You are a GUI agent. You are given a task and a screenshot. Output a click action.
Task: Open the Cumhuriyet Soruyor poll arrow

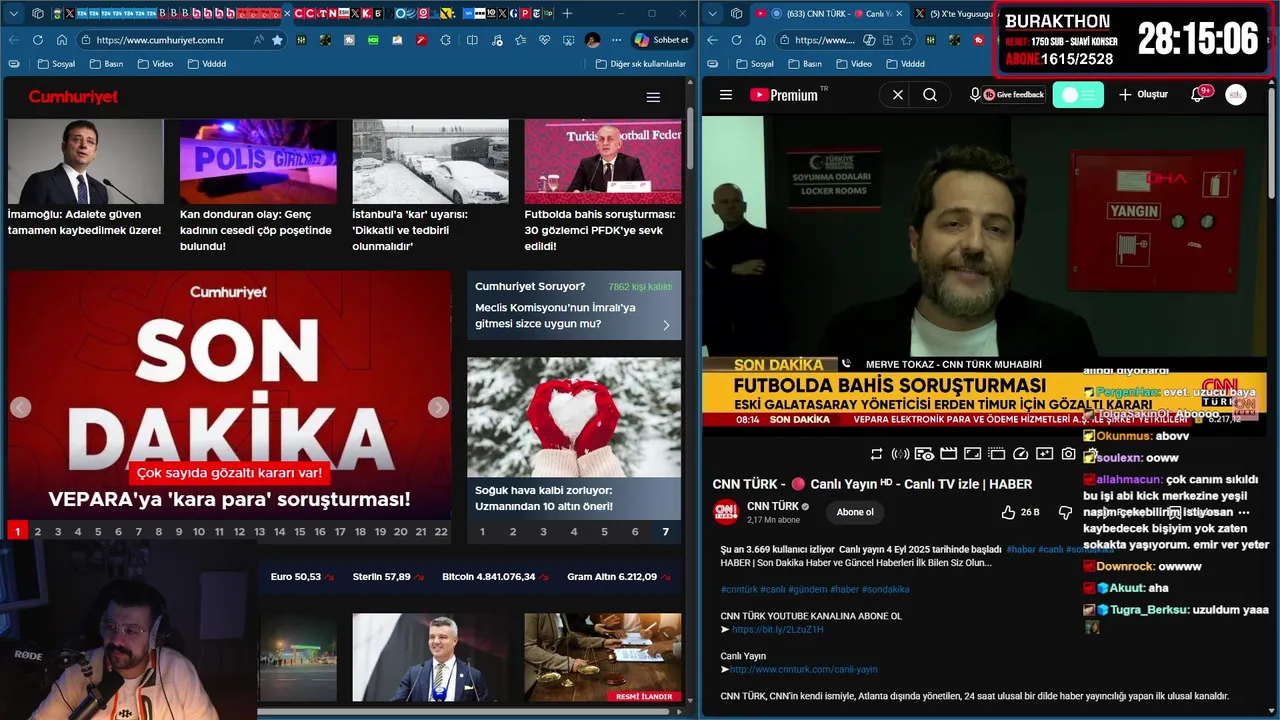[666, 325]
